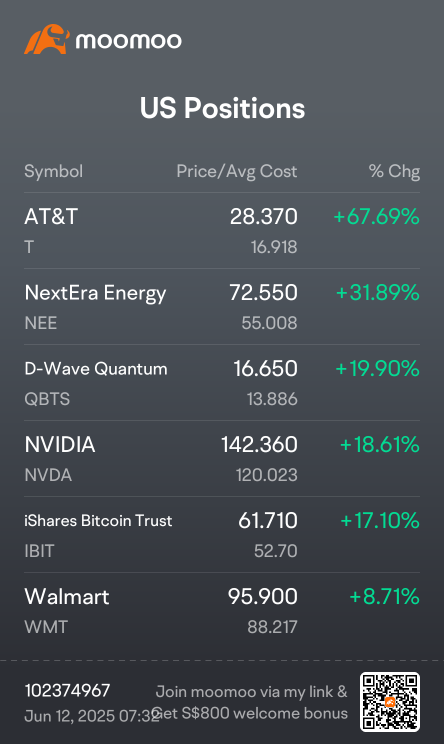This screenshot has width=444, height=744.
Task: Click the account number 102374967
Action: [67, 690]
